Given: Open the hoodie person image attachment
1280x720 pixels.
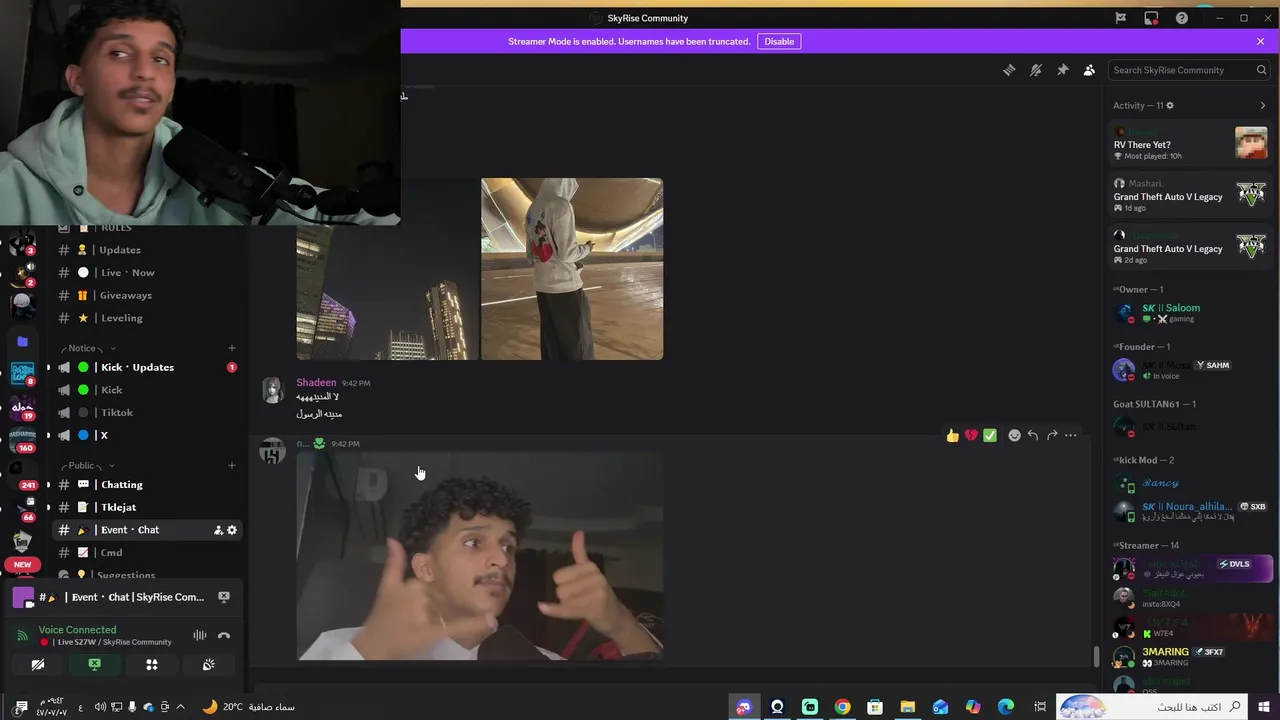Looking at the screenshot, I should tap(572, 269).
